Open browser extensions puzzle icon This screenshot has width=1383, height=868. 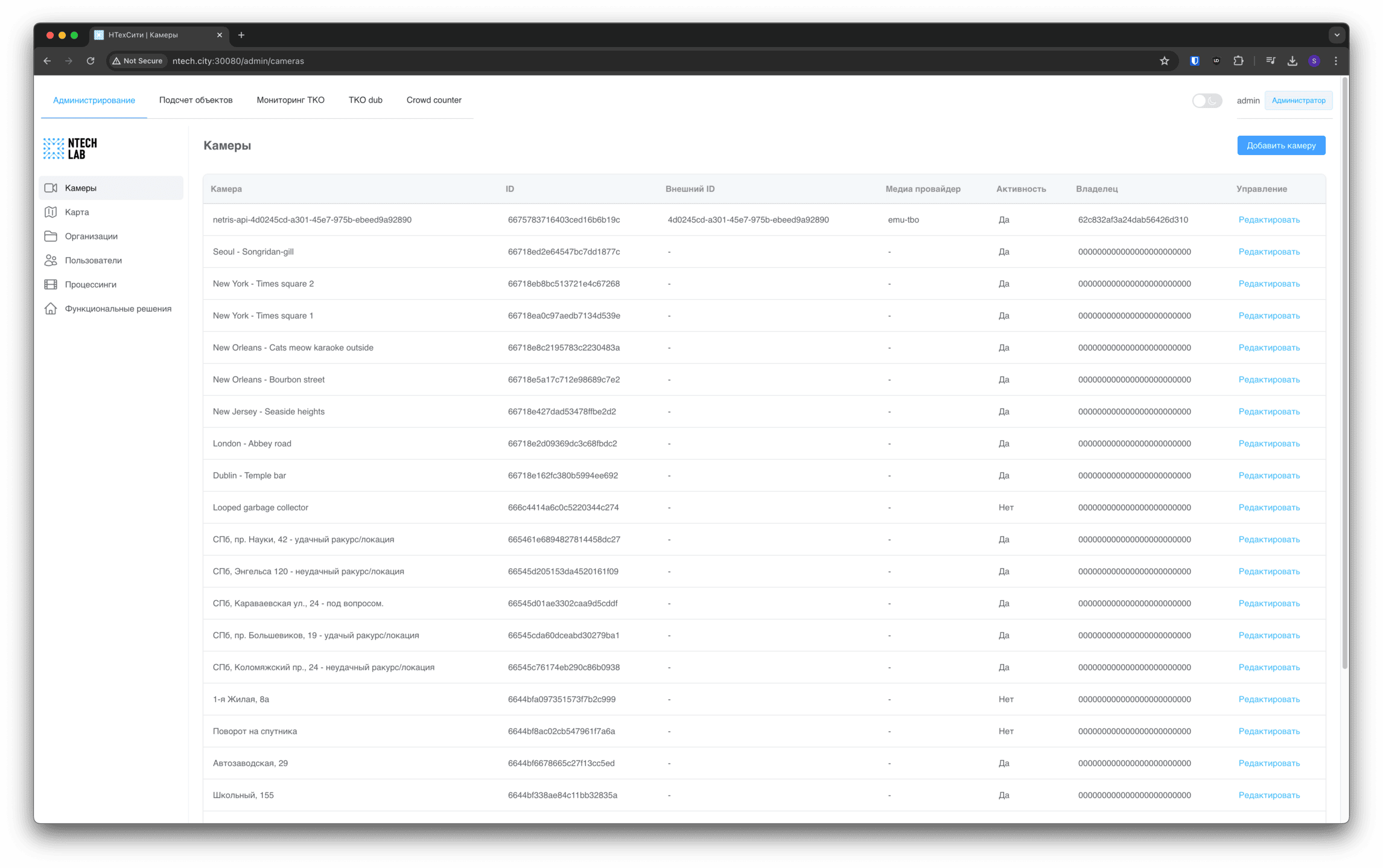tap(1238, 61)
